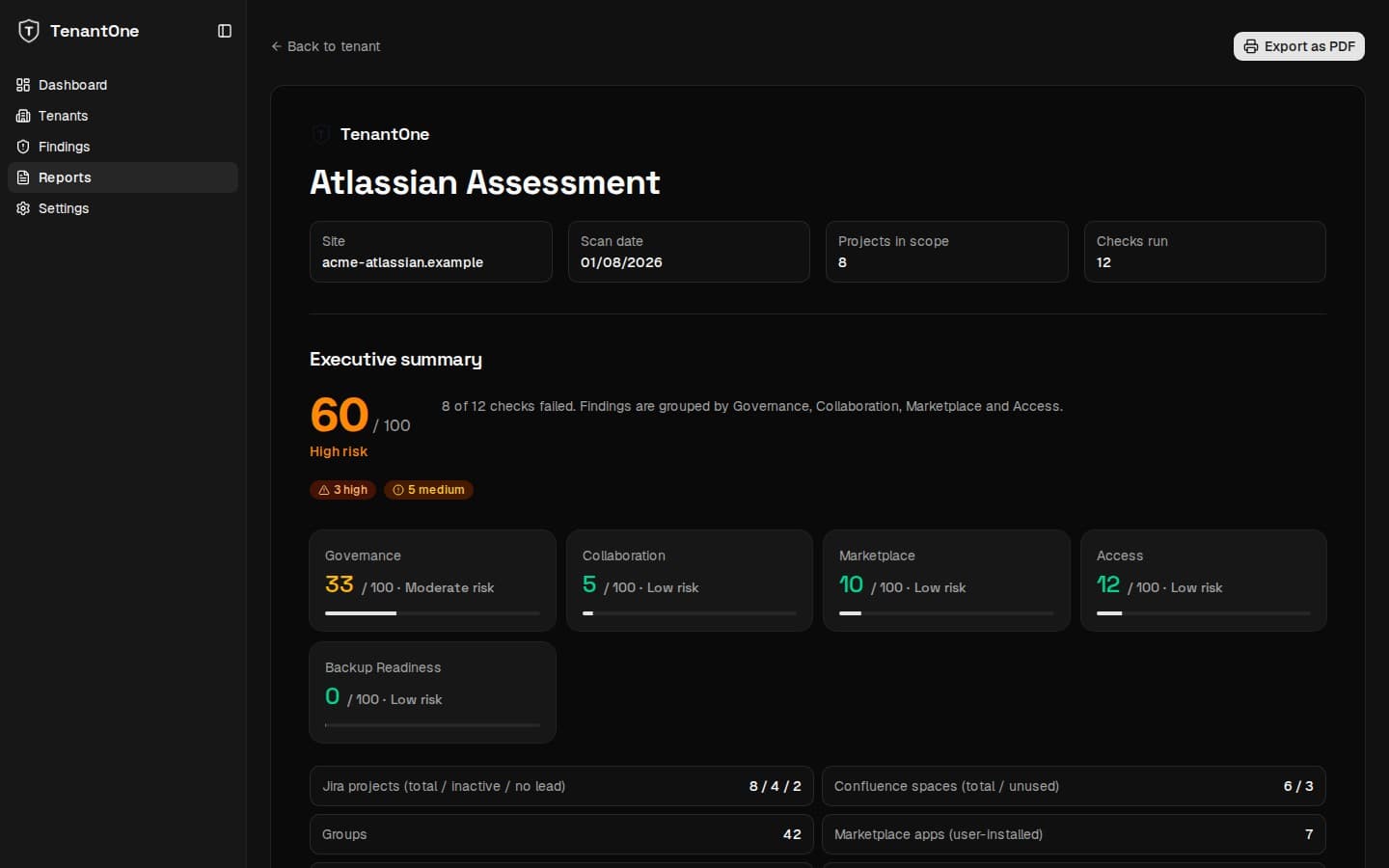Click the Marketplace apps (user-installed) row
This screenshot has height=868, width=1389.
coord(1074,834)
